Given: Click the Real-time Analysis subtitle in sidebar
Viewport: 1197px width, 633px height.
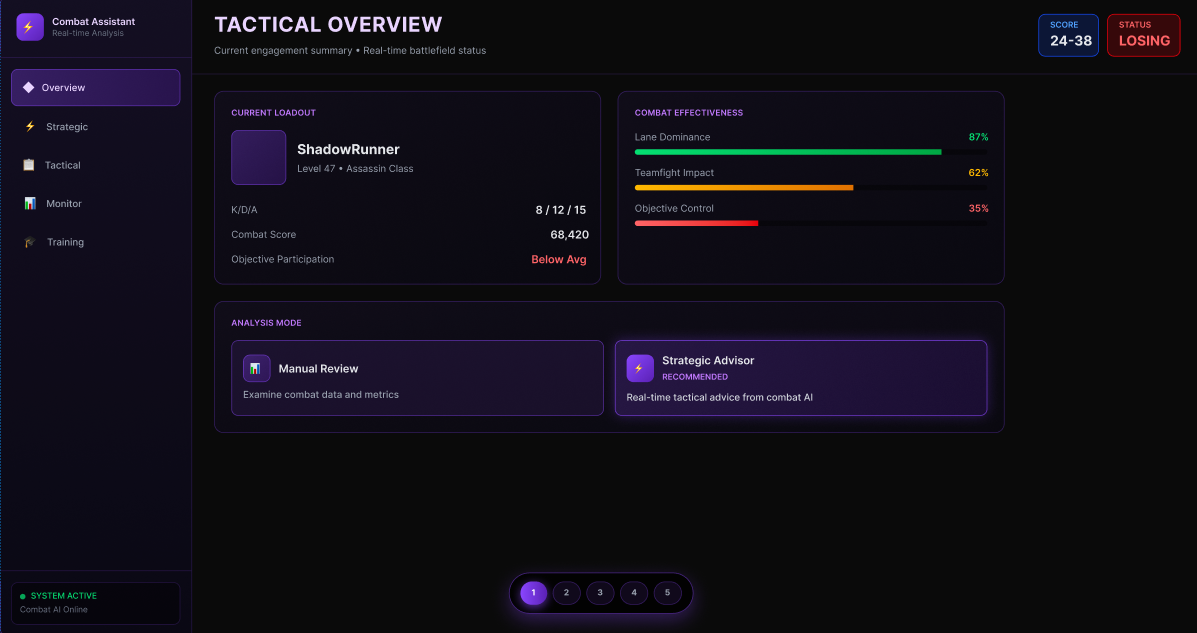Looking at the screenshot, I should click(x=88, y=34).
